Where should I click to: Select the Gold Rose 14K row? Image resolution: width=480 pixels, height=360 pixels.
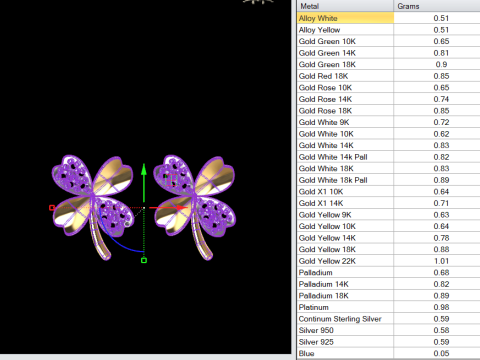tap(388, 99)
